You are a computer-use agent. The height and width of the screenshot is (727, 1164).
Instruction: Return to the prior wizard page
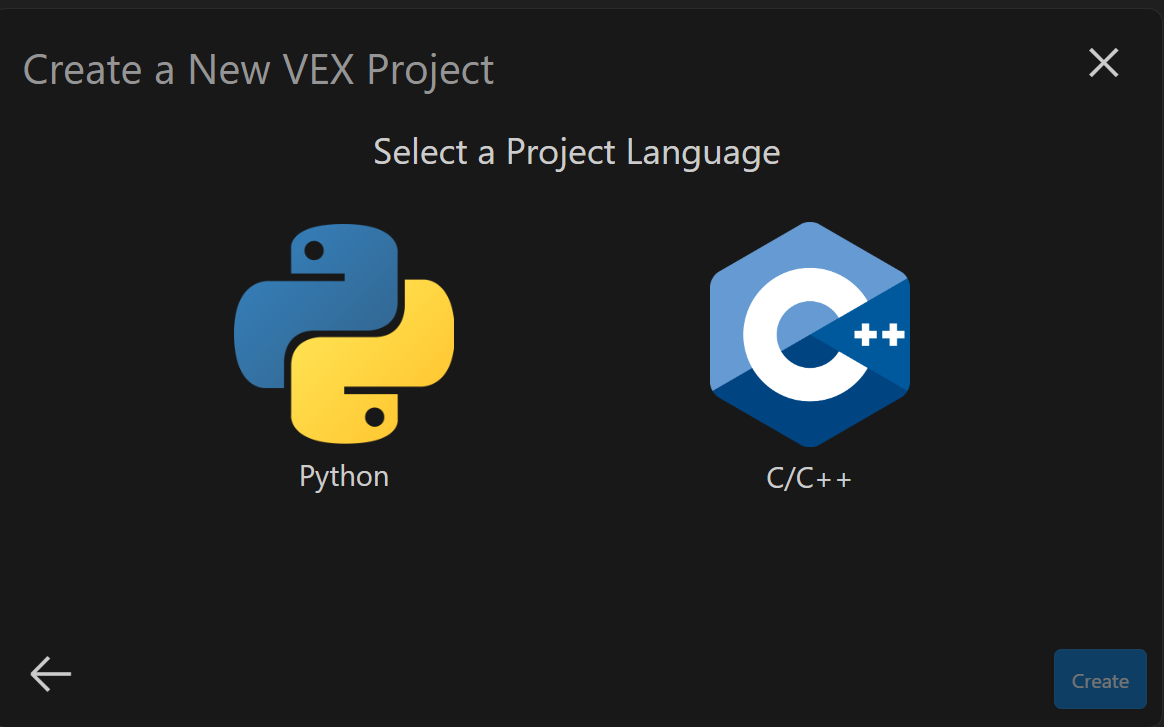click(50, 673)
